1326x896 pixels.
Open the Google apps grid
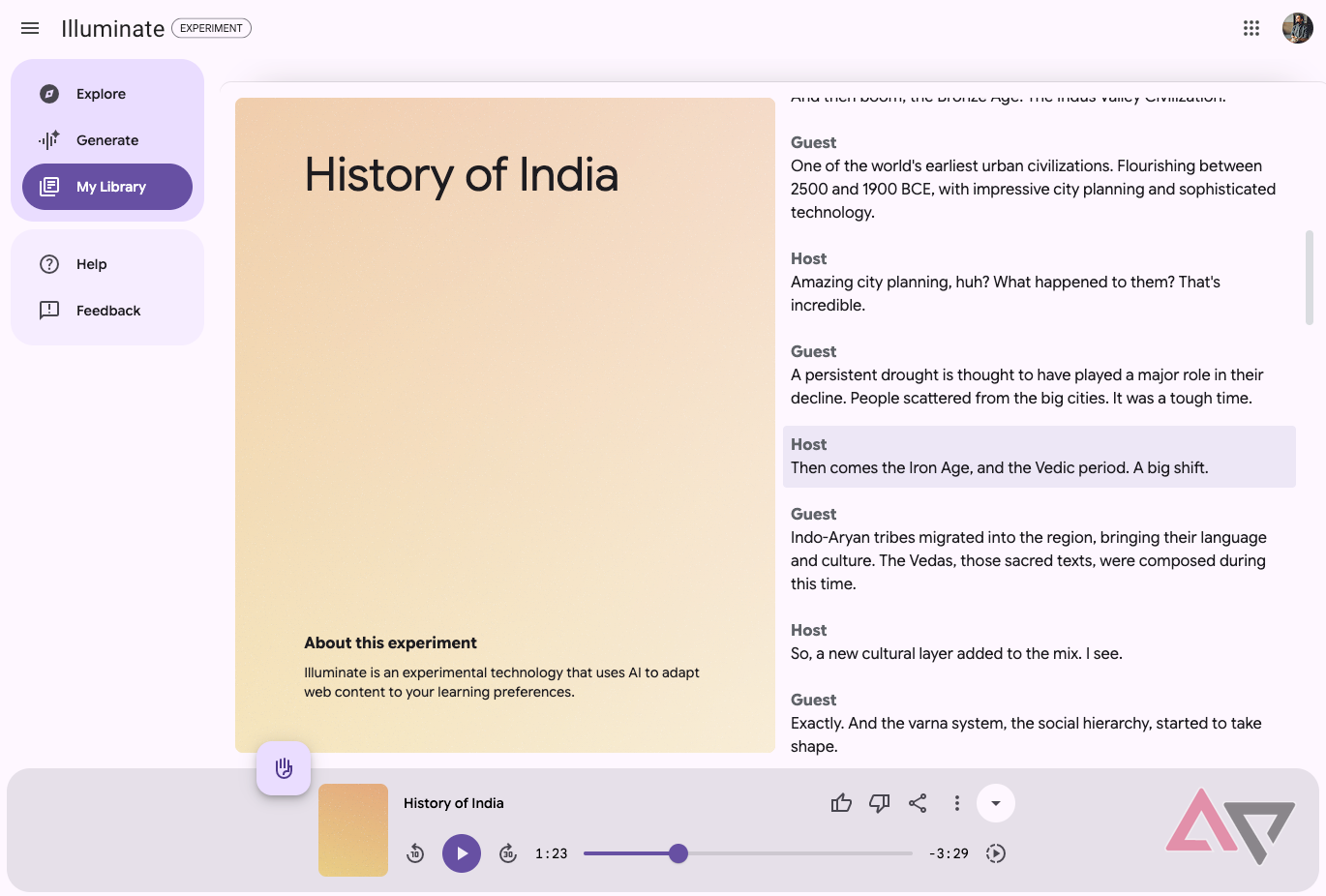(x=1251, y=28)
